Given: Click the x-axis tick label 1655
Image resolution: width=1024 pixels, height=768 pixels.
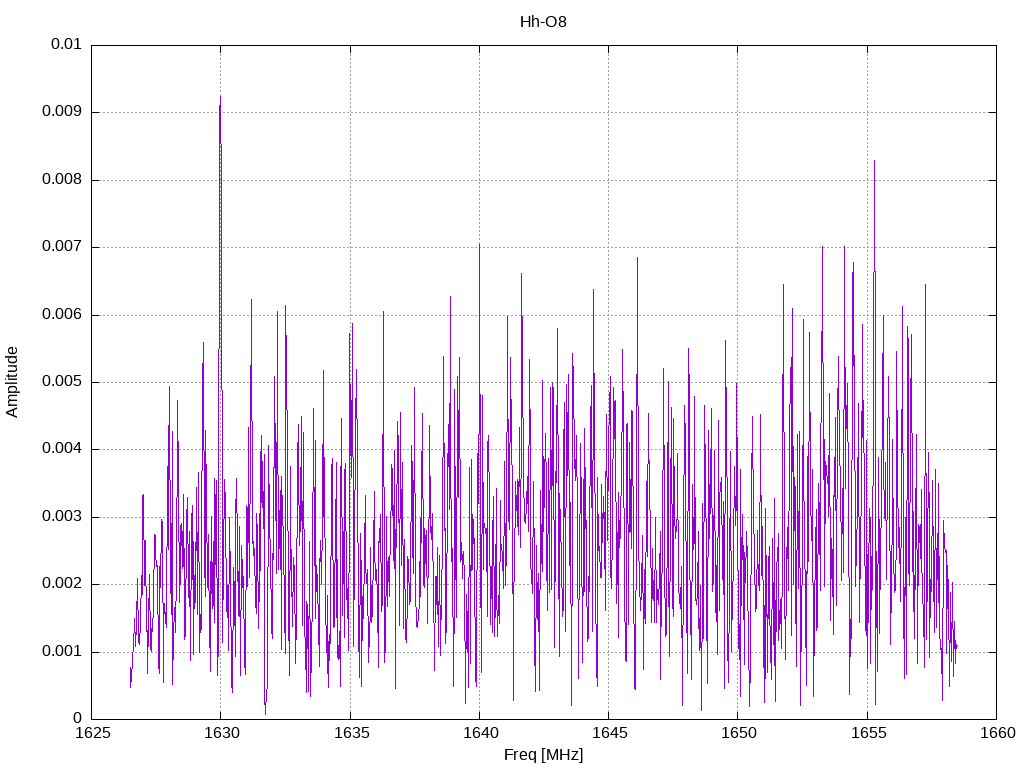Looking at the screenshot, I should (869, 733).
